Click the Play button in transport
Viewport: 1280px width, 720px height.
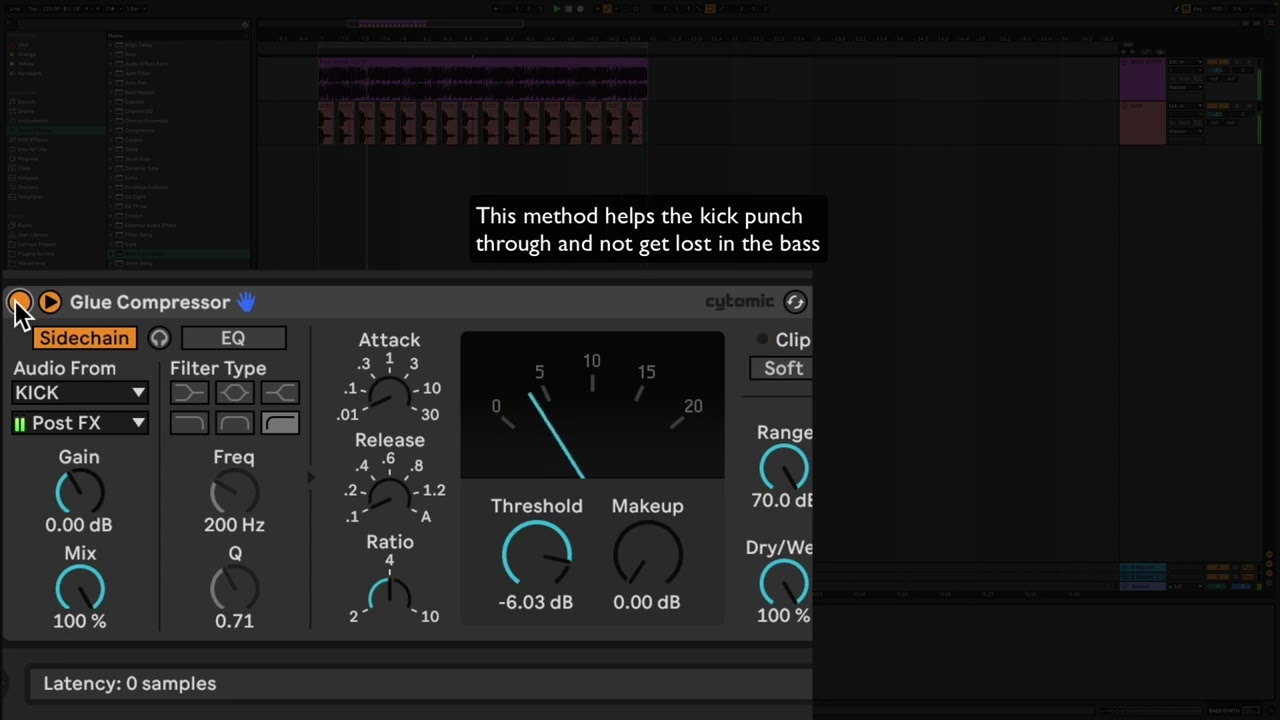[556, 9]
